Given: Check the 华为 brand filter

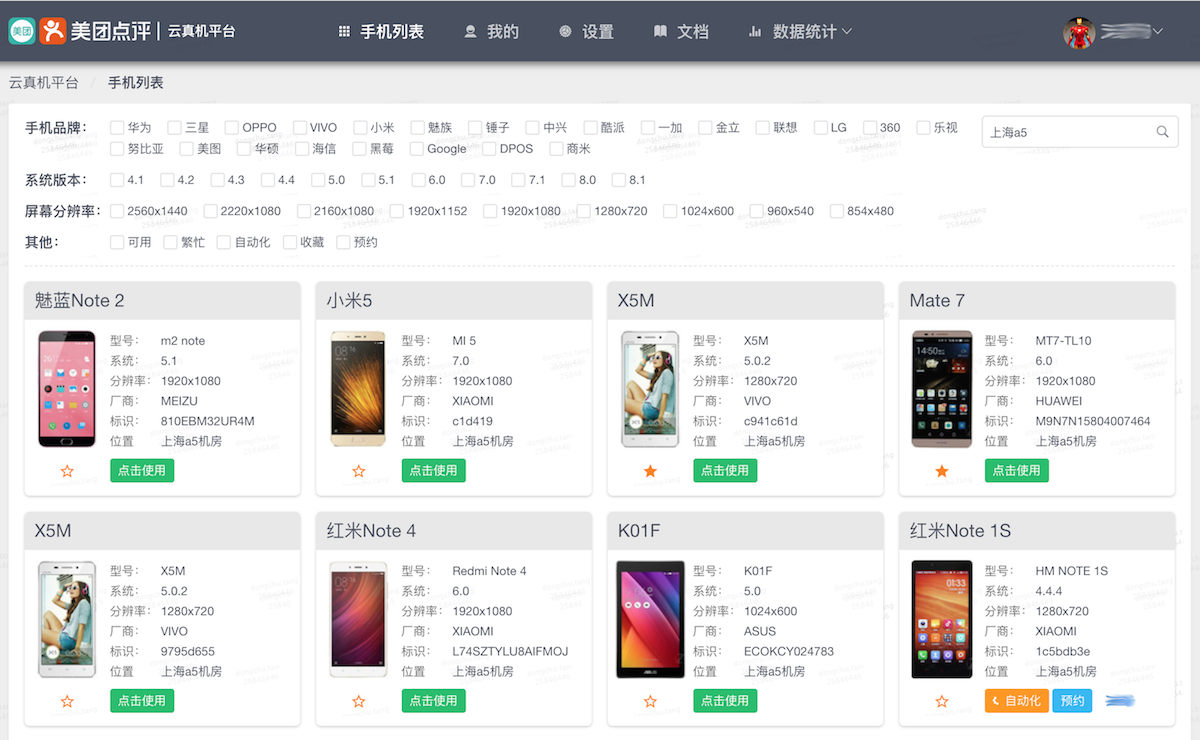Looking at the screenshot, I should [x=117, y=128].
